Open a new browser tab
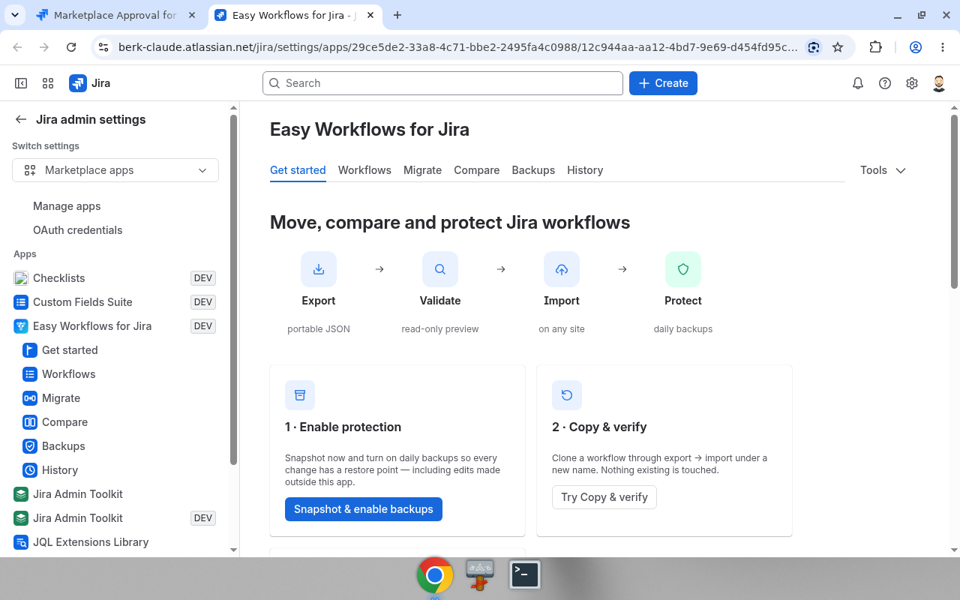The image size is (960, 600). pos(397,15)
